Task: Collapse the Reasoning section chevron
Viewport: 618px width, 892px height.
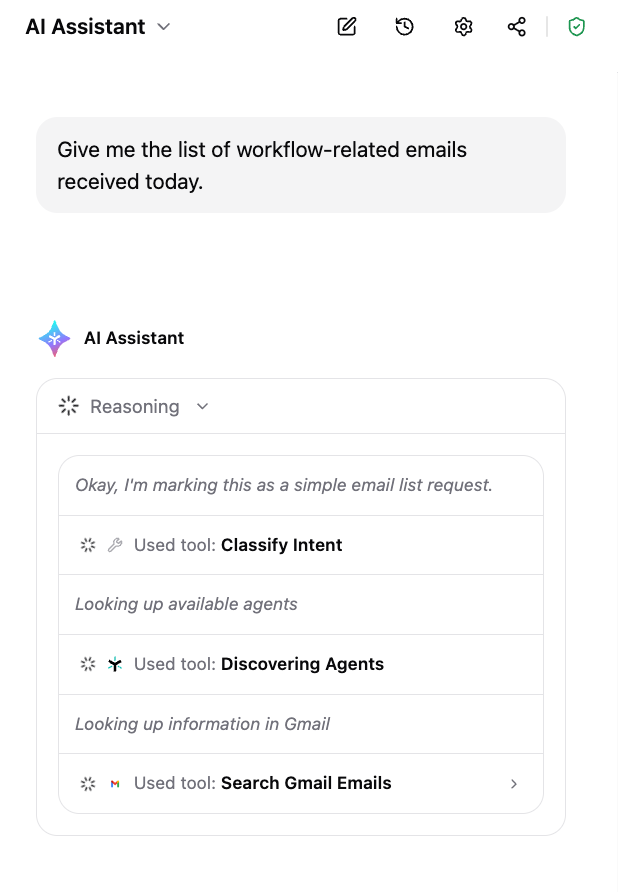Action: [x=203, y=407]
